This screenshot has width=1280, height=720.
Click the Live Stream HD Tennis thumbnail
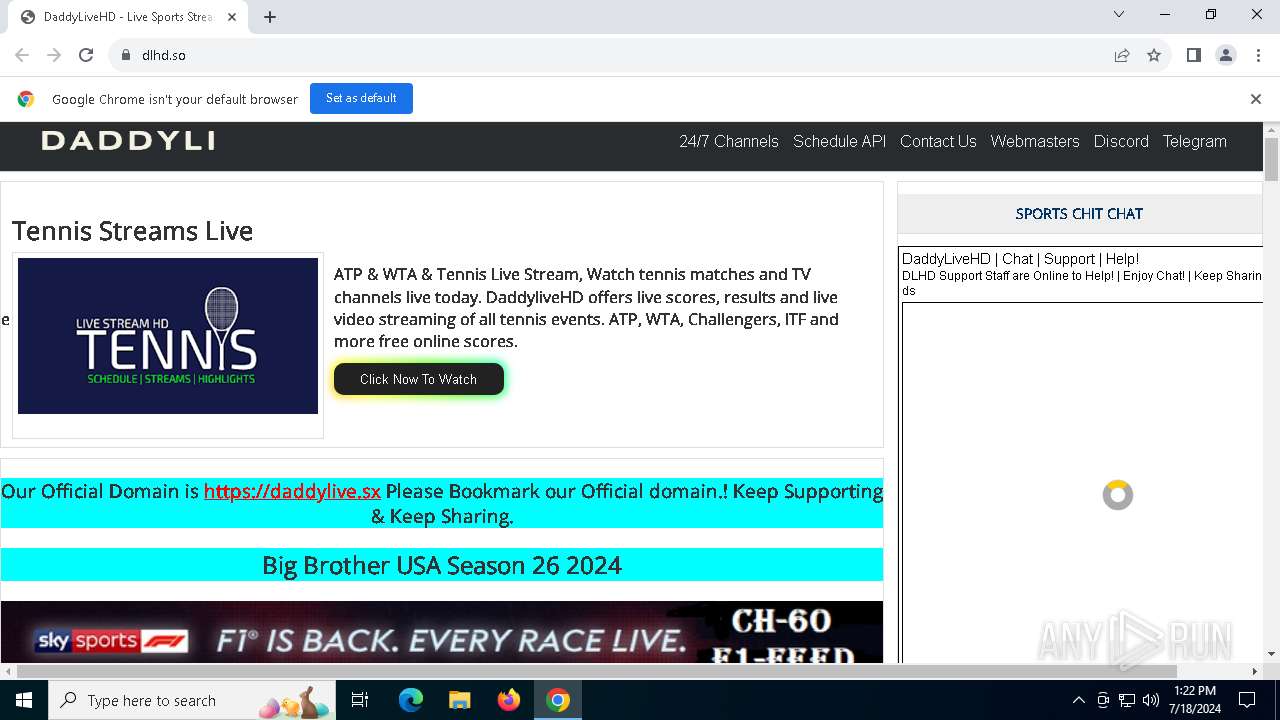tap(168, 336)
